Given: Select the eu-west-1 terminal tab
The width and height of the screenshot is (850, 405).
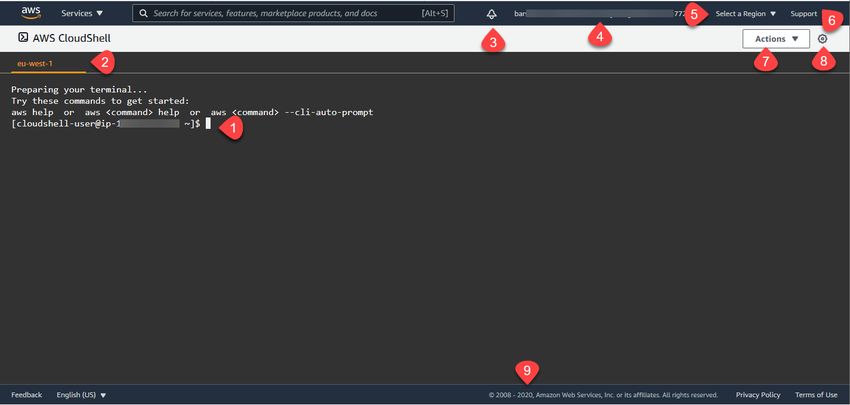Looking at the screenshot, I should 35,63.
